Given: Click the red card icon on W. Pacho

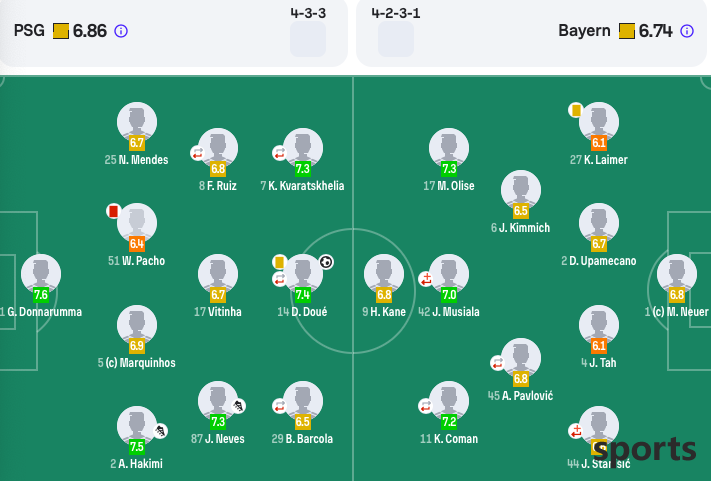Looking at the screenshot, I should click(x=113, y=211).
